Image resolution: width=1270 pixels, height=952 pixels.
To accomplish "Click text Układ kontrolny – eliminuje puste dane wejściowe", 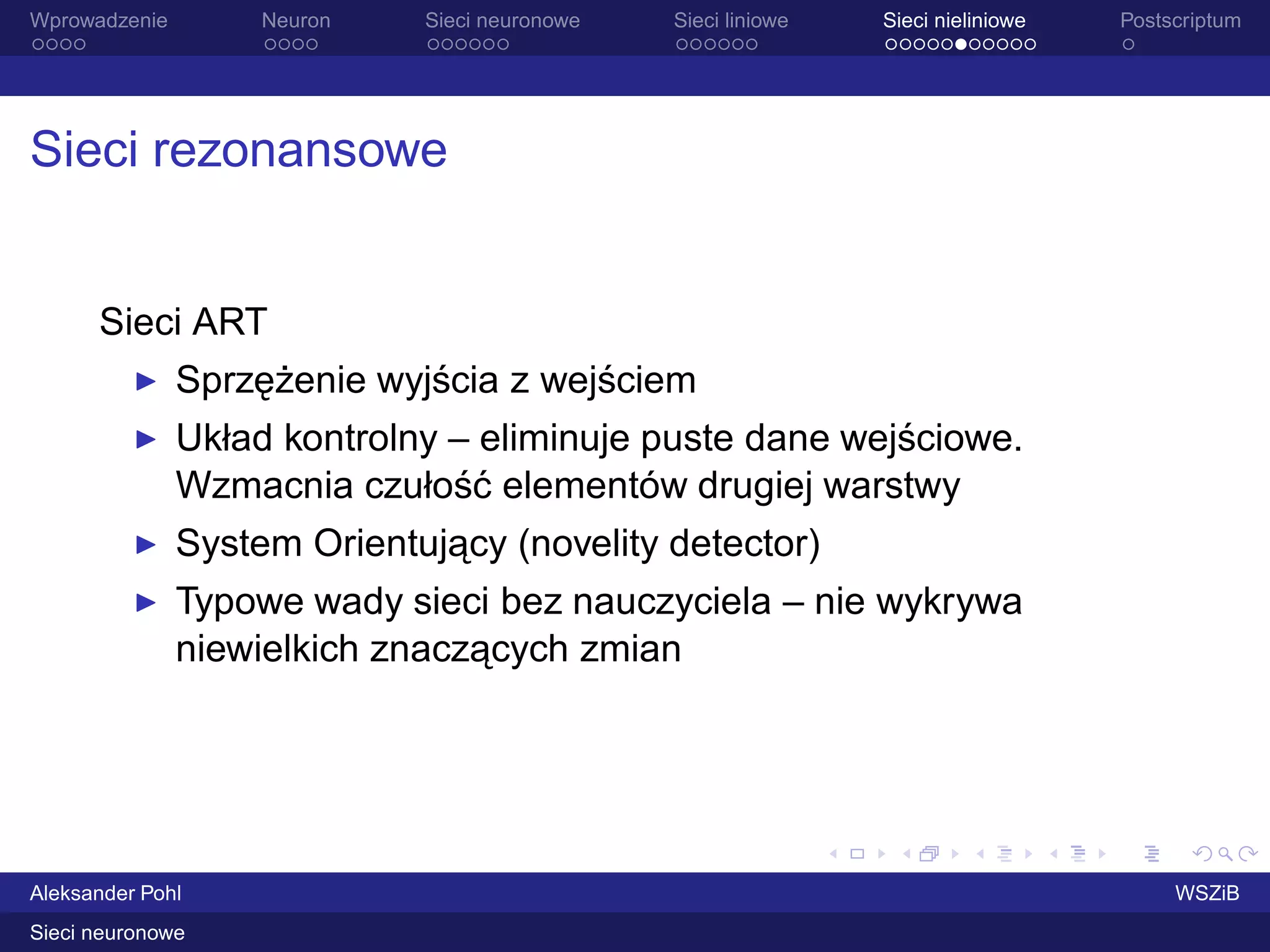I will [x=599, y=438].
